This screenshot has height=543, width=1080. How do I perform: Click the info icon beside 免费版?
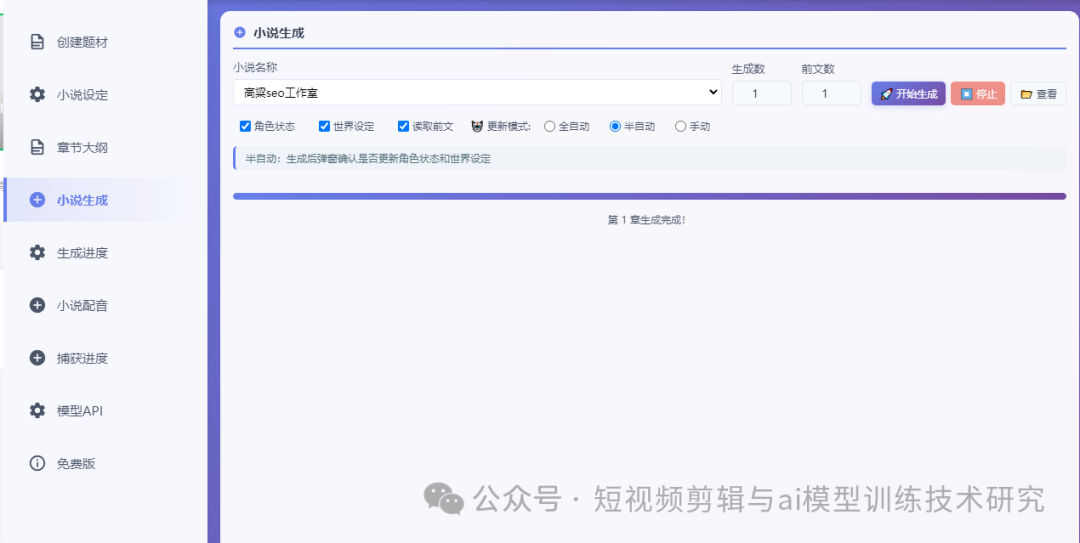(x=37, y=463)
